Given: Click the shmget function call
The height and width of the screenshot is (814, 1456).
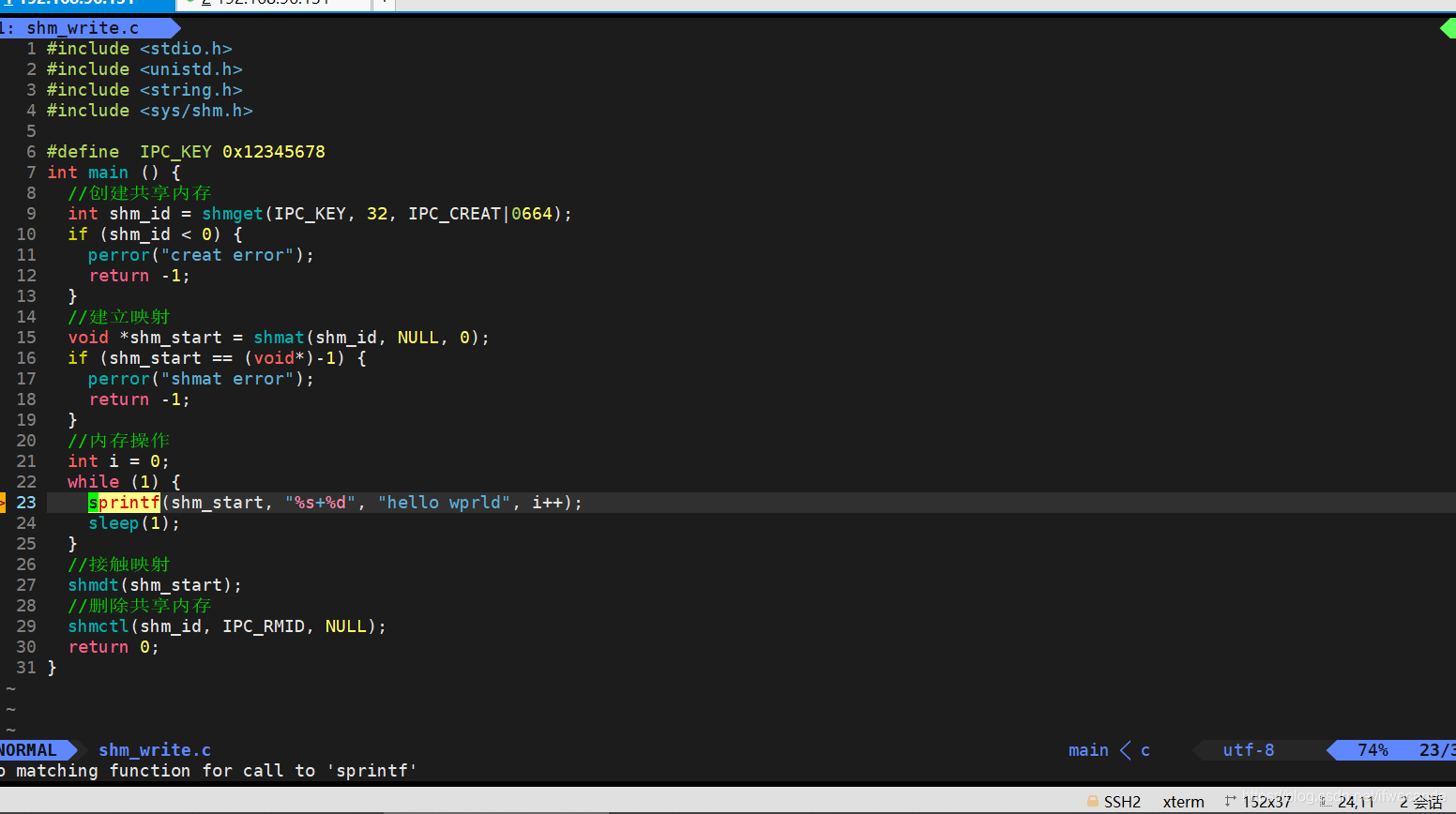Looking at the screenshot, I should click(233, 214).
